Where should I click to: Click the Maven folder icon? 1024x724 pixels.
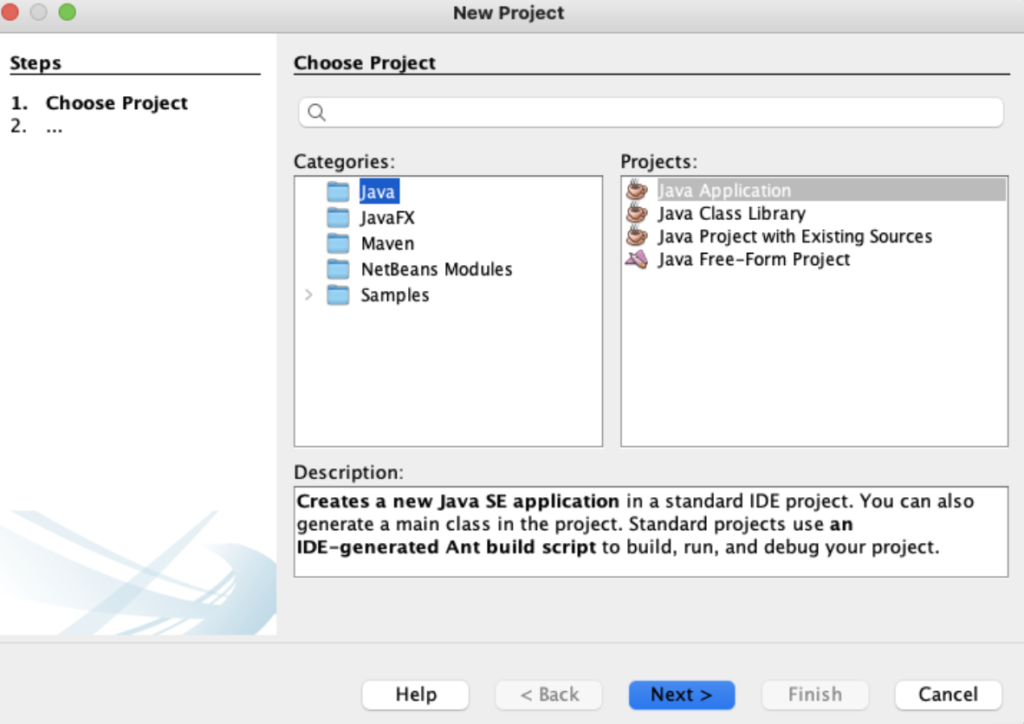click(338, 243)
